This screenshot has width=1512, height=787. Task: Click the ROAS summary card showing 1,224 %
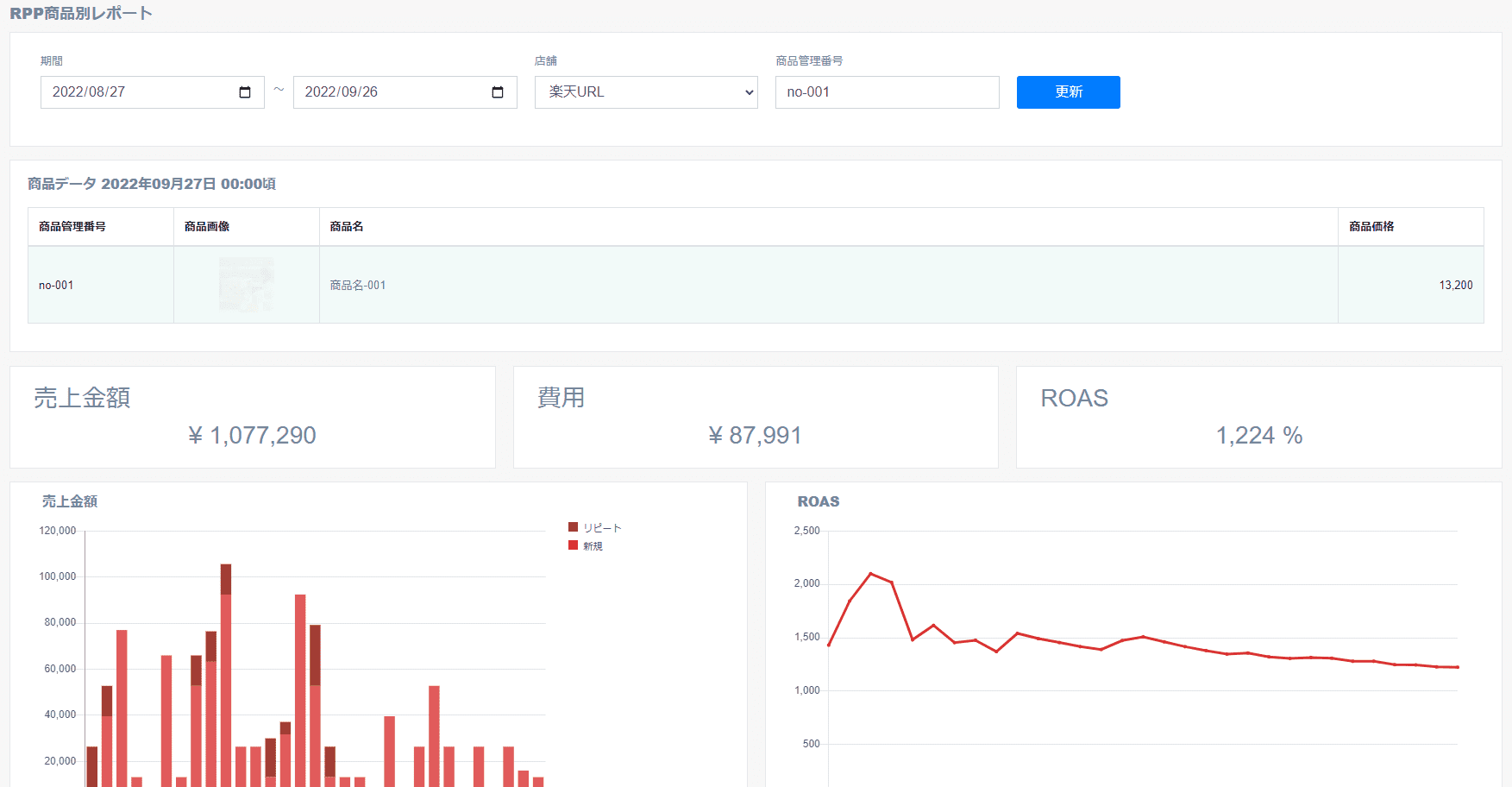tap(1258, 417)
